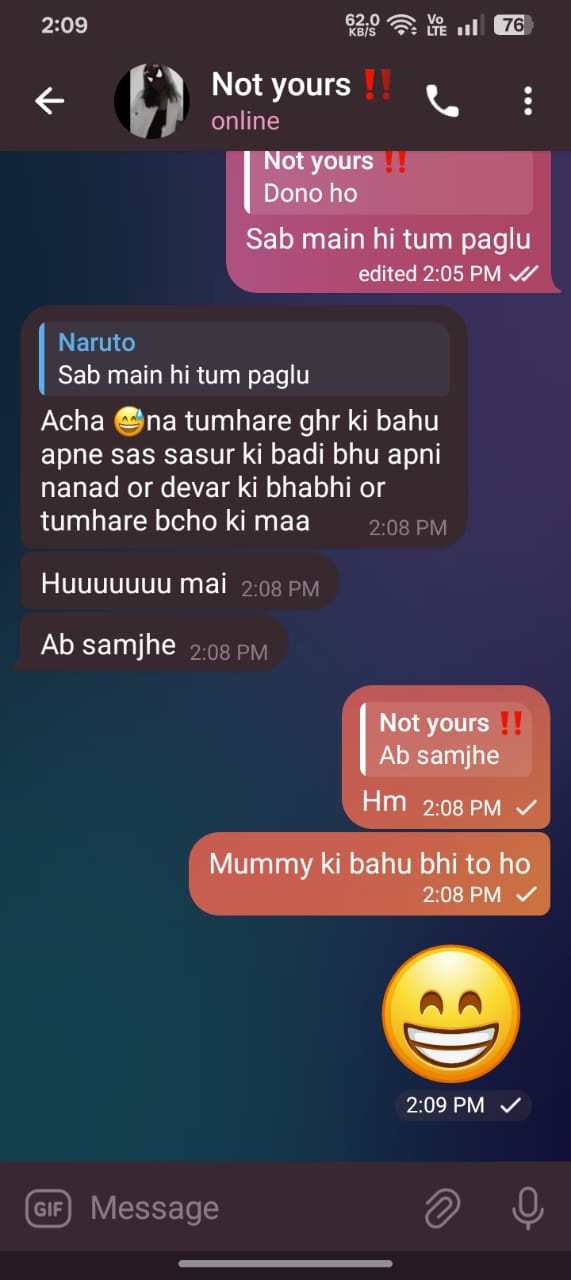Open the GIF picker in message bar
This screenshot has height=1280, width=571.
[46, 1208]
